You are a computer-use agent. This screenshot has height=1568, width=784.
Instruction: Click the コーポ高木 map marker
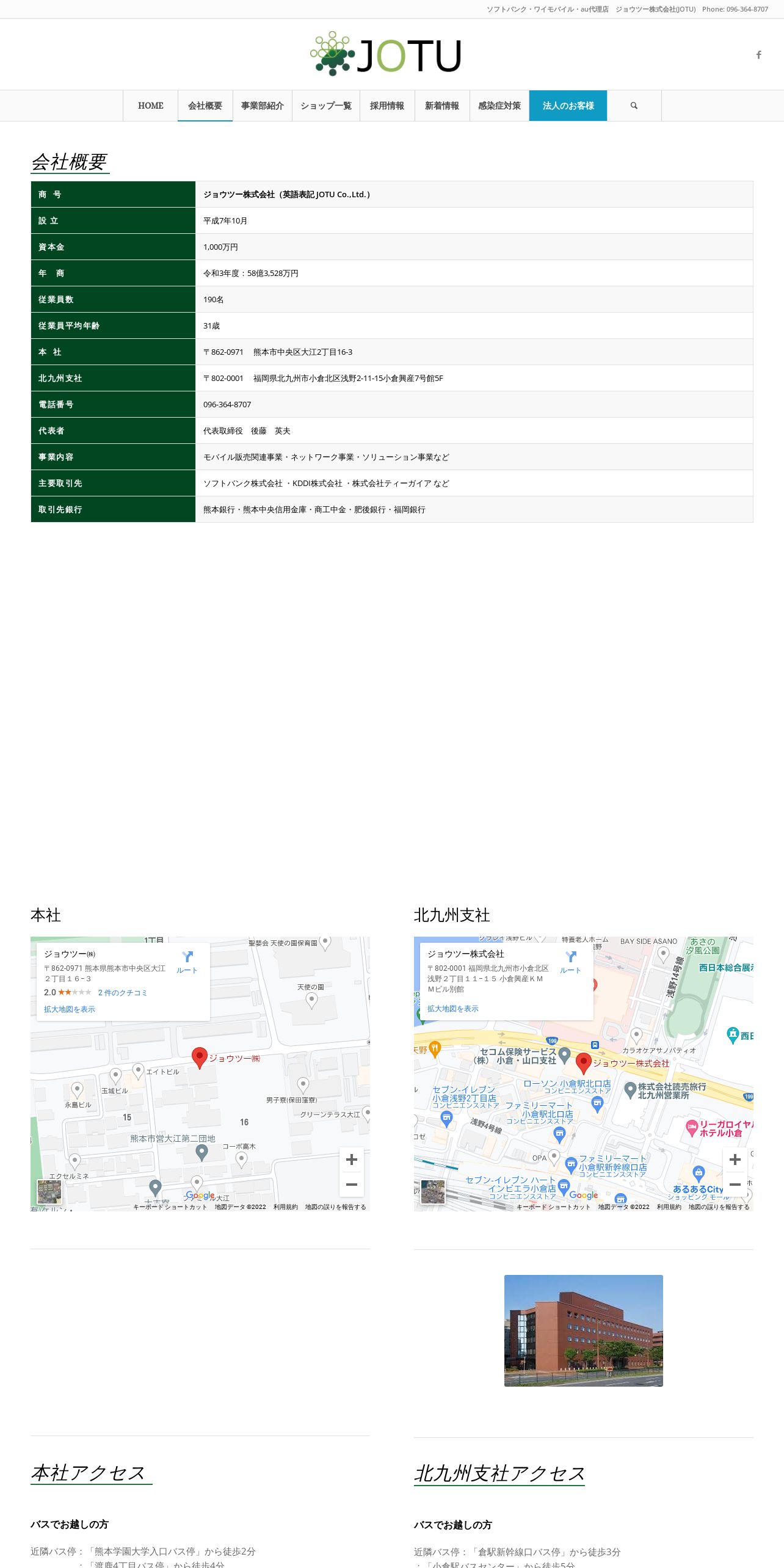(242, 1160)
